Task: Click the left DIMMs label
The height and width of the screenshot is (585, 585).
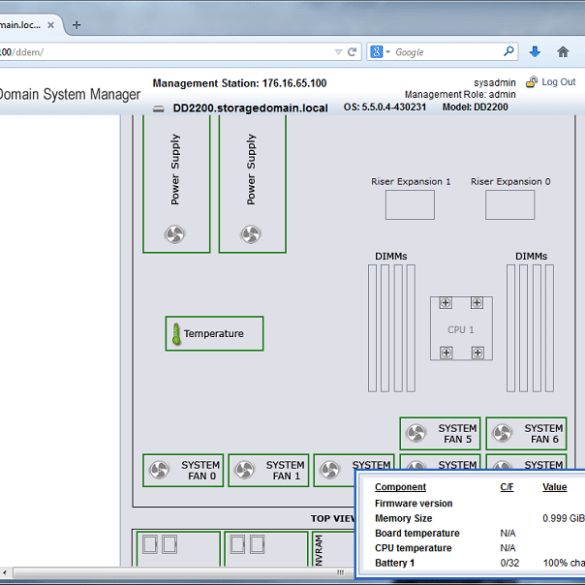Action: coord(391,256)
